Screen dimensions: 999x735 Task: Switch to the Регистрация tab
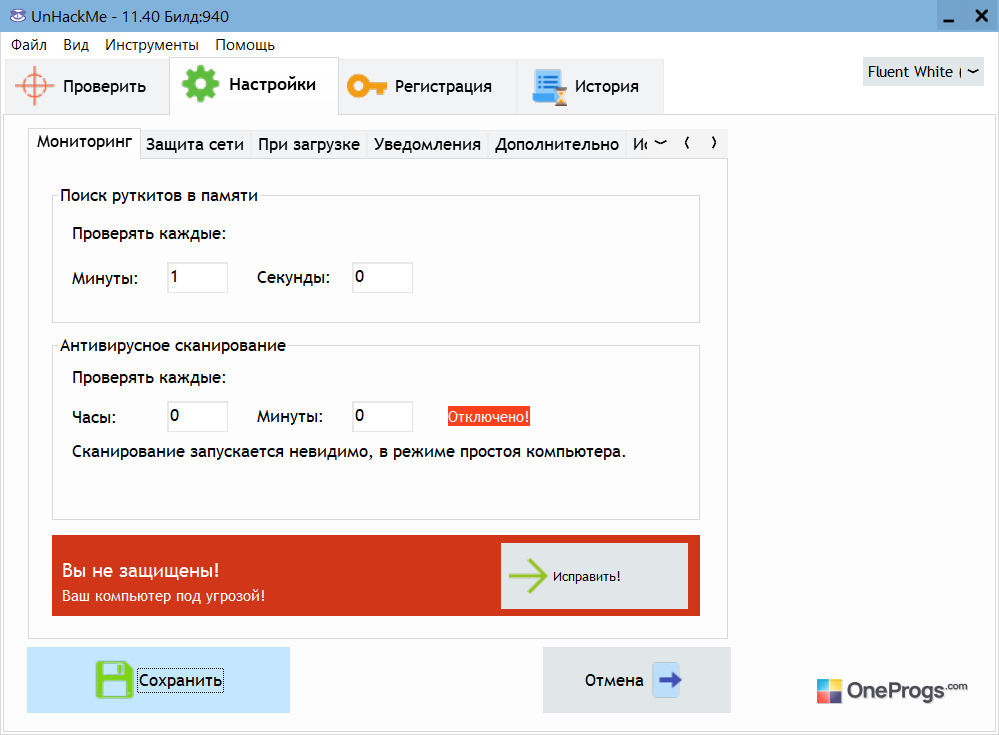tap(428, 87)
